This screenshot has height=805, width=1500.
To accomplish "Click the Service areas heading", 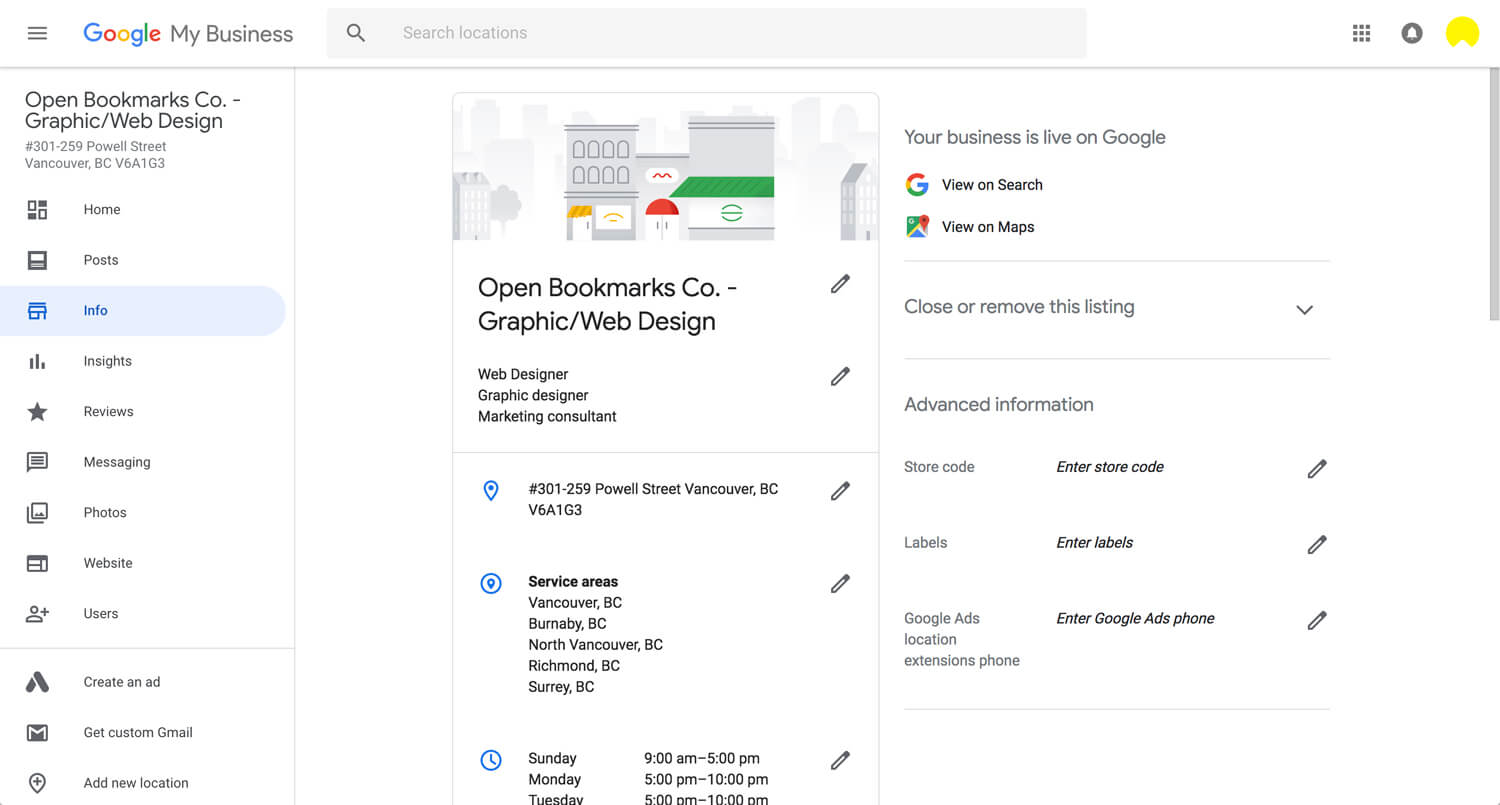I will 573,581.
